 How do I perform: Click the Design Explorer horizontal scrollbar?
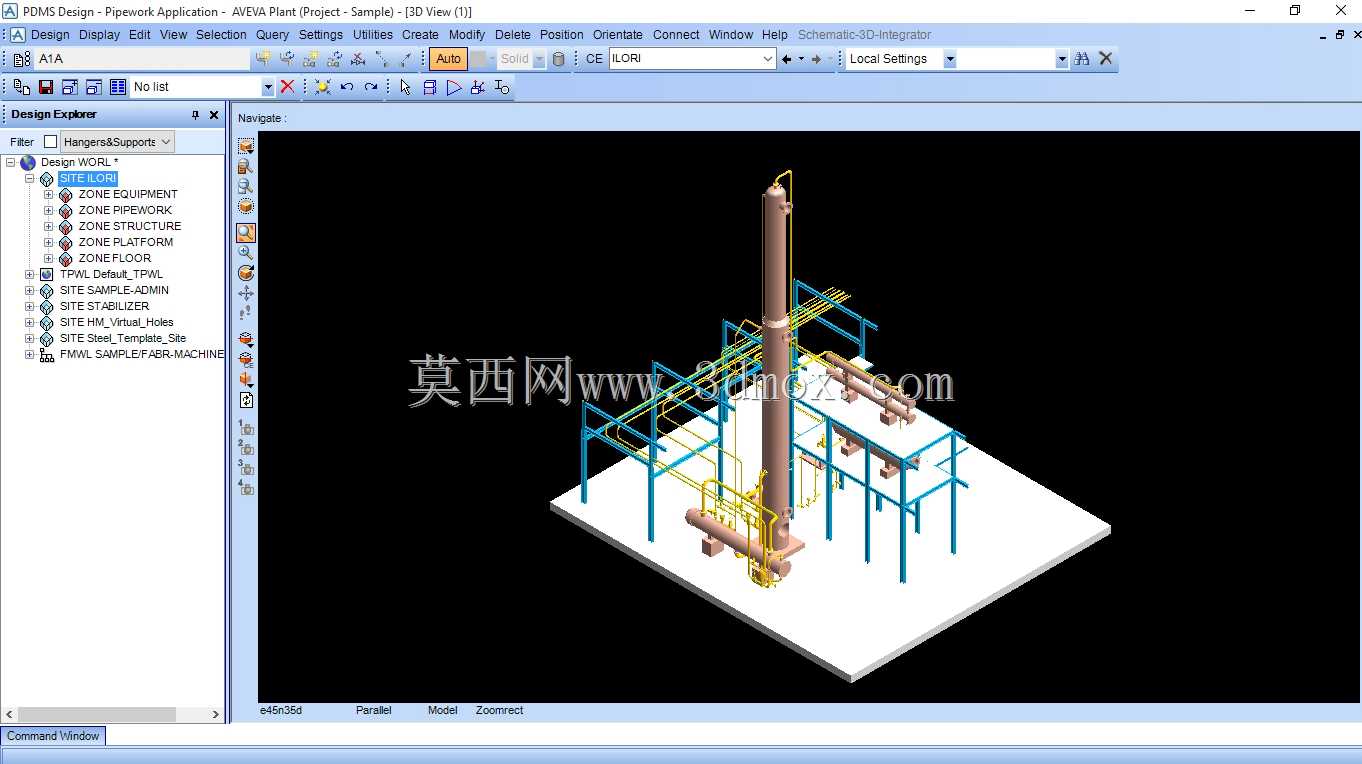(x=98, y=714)
